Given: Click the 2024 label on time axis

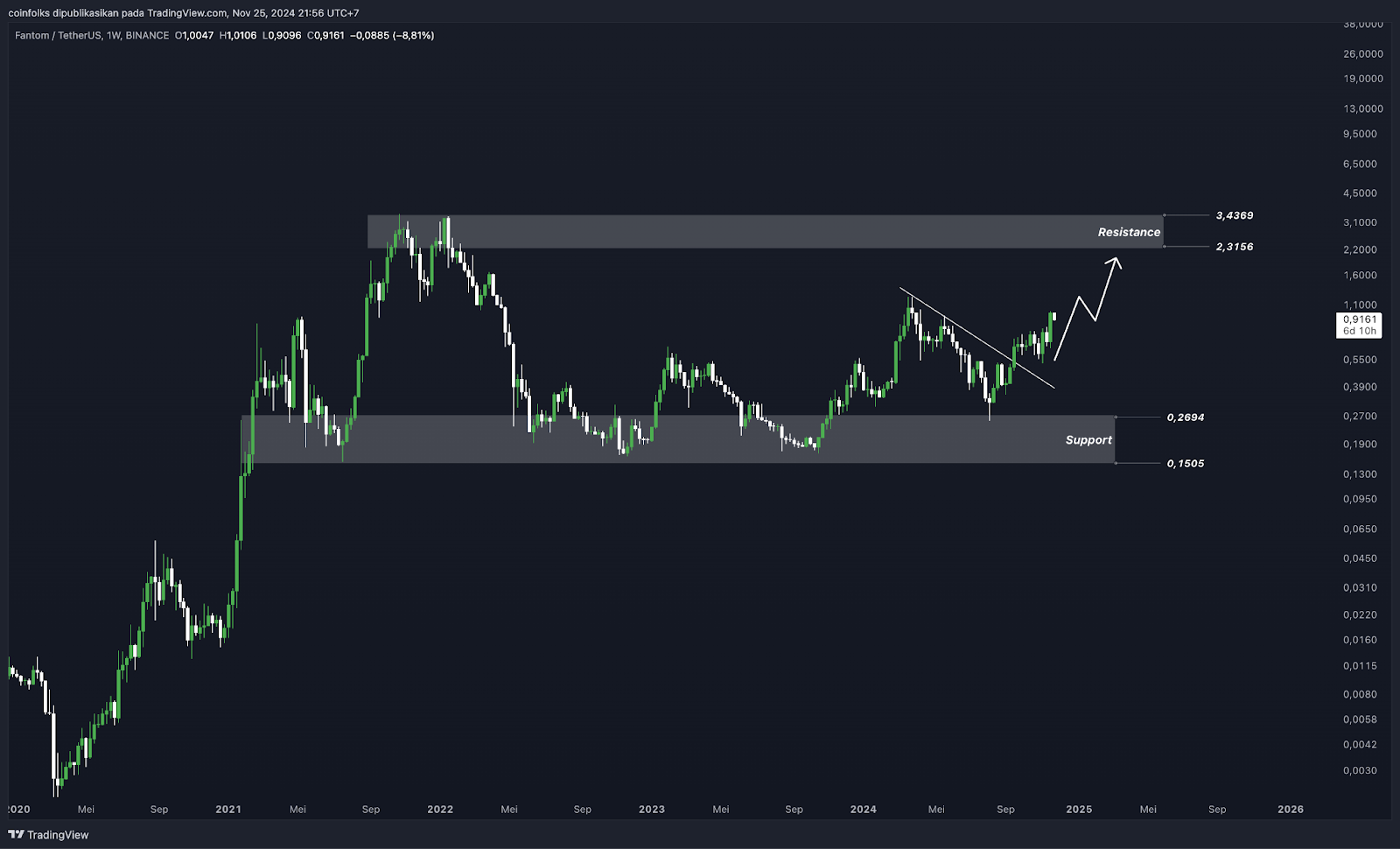Looking at the screenshot, I should [864, 810].
